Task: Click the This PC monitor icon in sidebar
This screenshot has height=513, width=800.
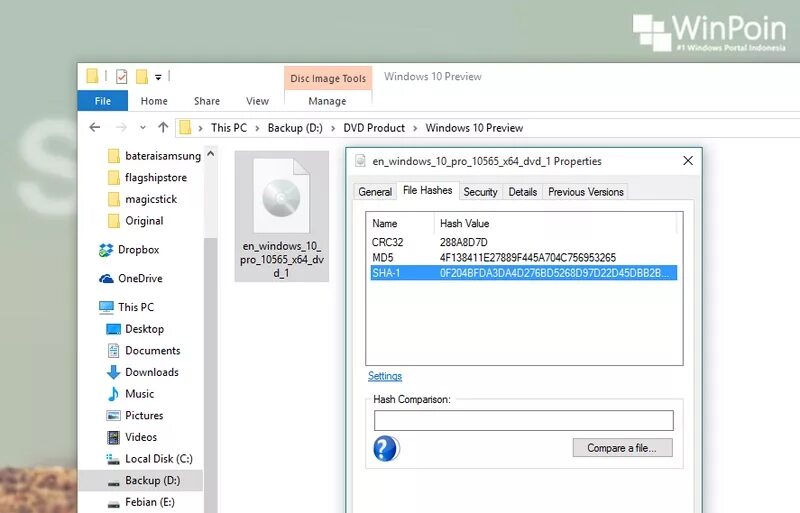Action: 106,307
